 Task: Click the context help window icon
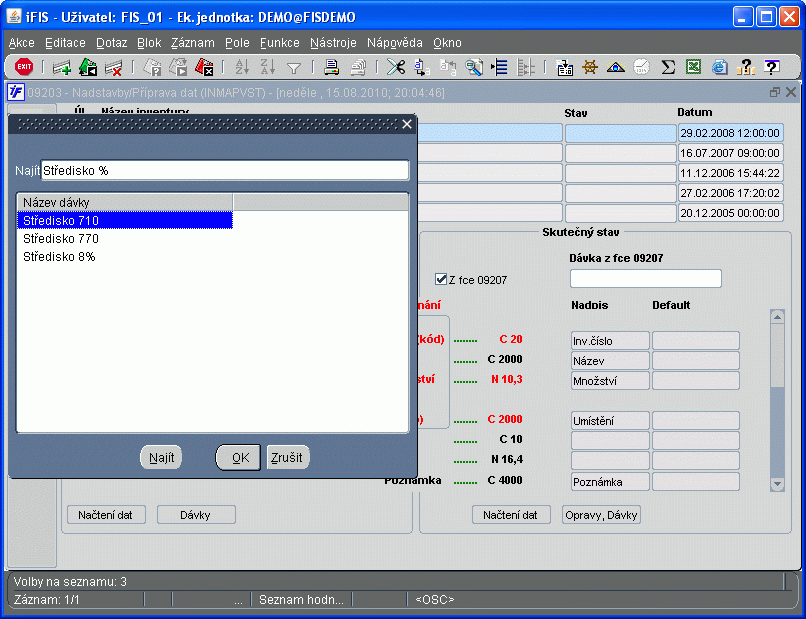[772, 67]
